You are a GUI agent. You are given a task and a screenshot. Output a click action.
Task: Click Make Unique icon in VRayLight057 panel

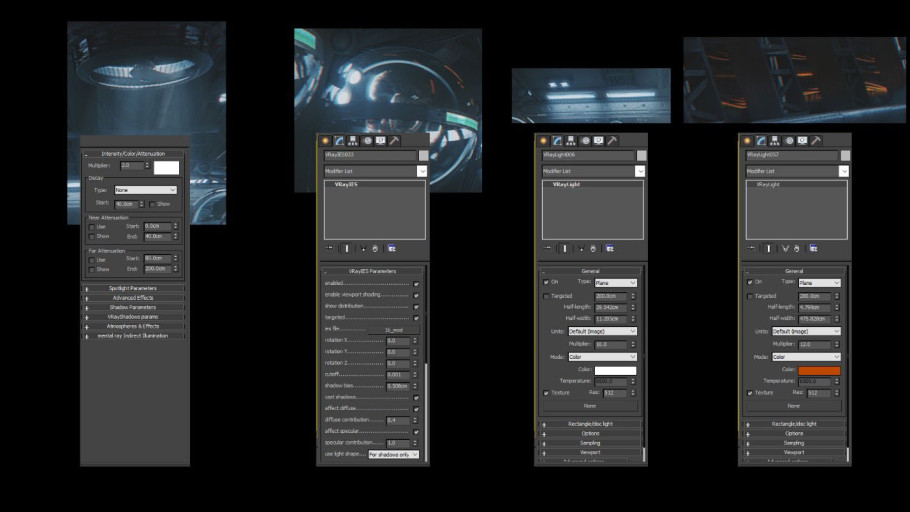(x=785, y=248)
